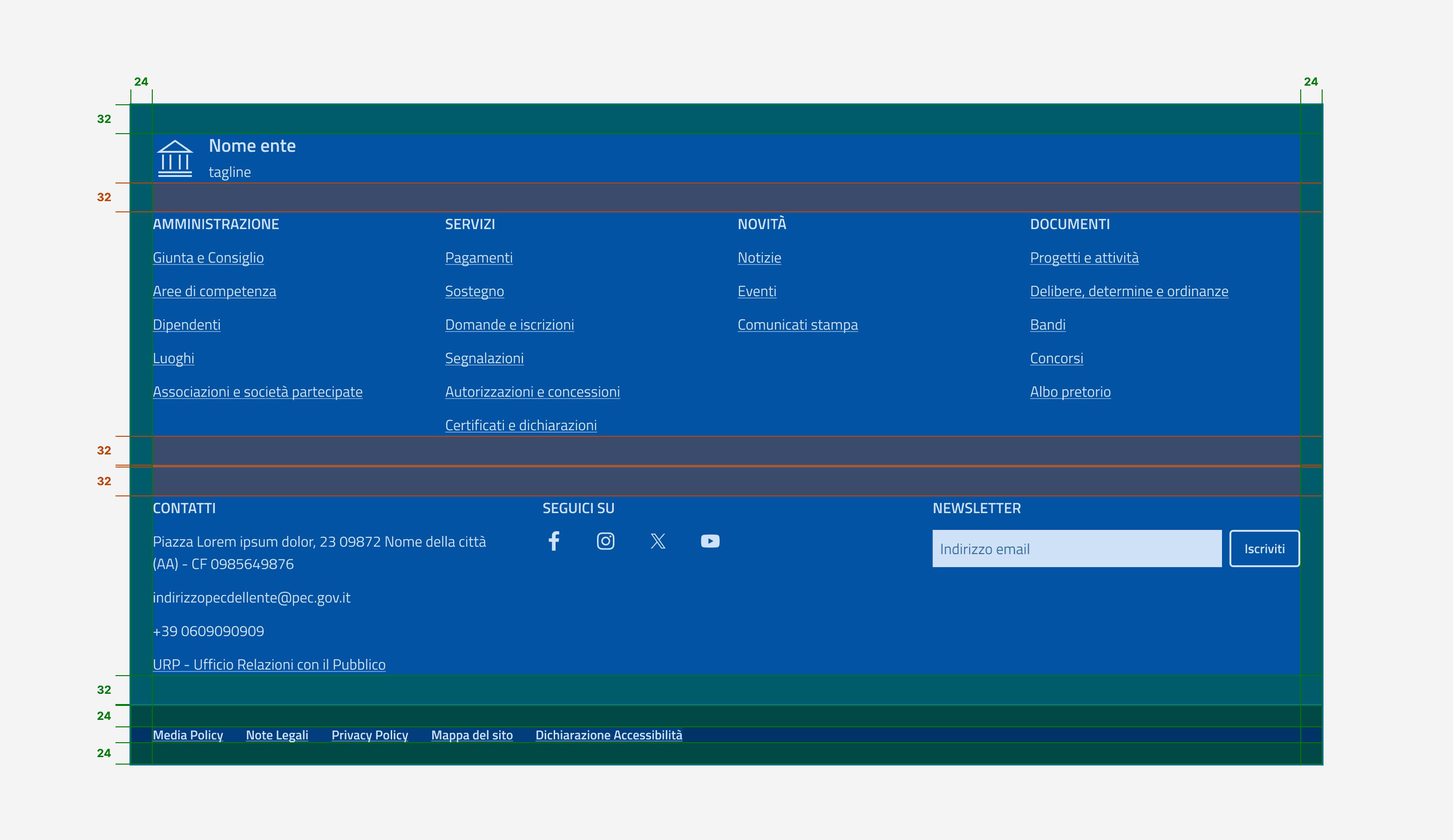This screenshot has width=1453, height=840.
Task: Open the Notizie link
Action: (759, 257)
